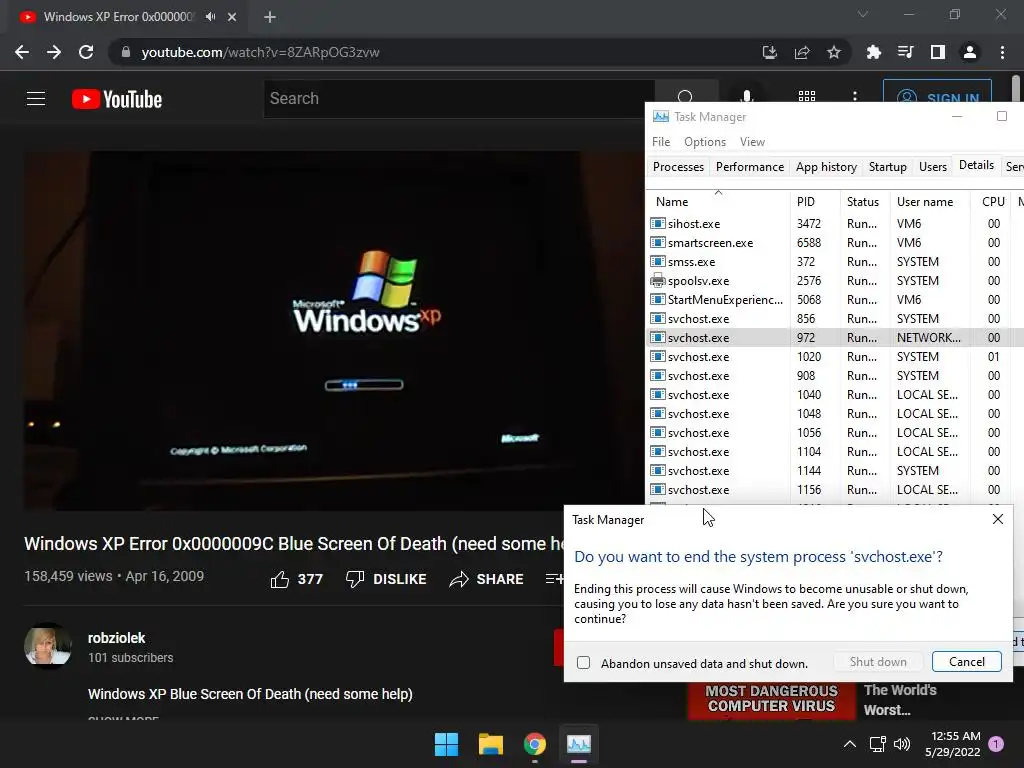Dislike the video
This screenshot has width=1024, height=768.
pyautogui.click(x=386, y=579)
